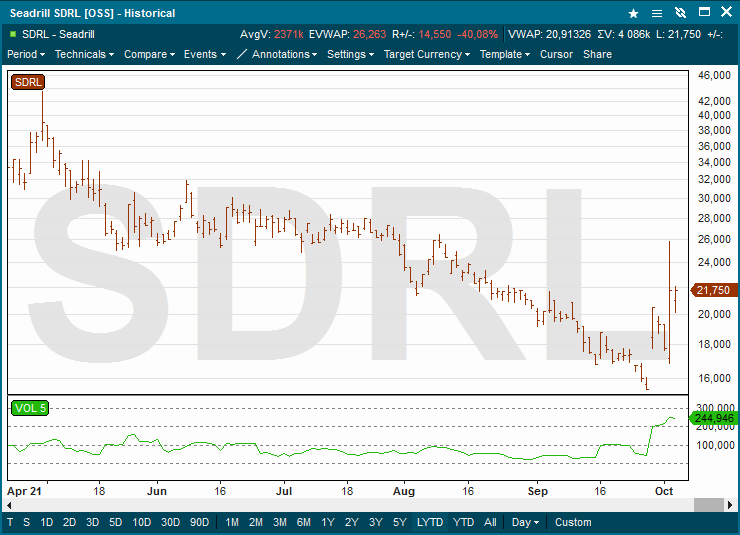Open the hamburger menu icon
The image size is (740, 535).
656,13
